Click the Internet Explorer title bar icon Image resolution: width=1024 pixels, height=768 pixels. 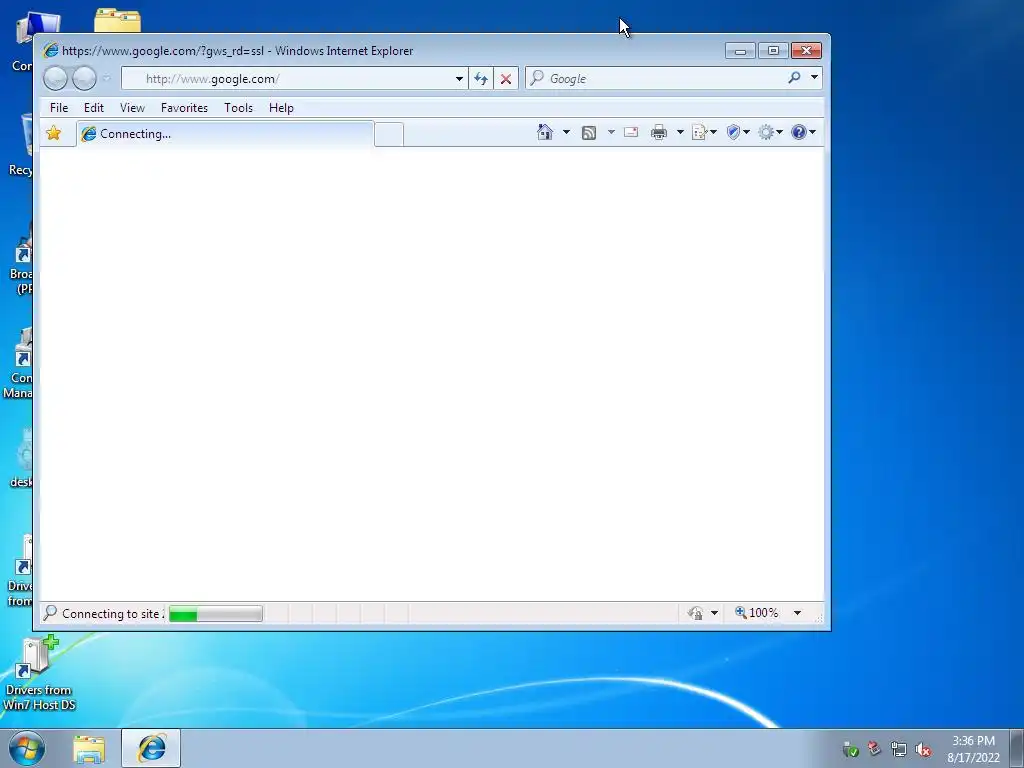[x=50, y=50]
